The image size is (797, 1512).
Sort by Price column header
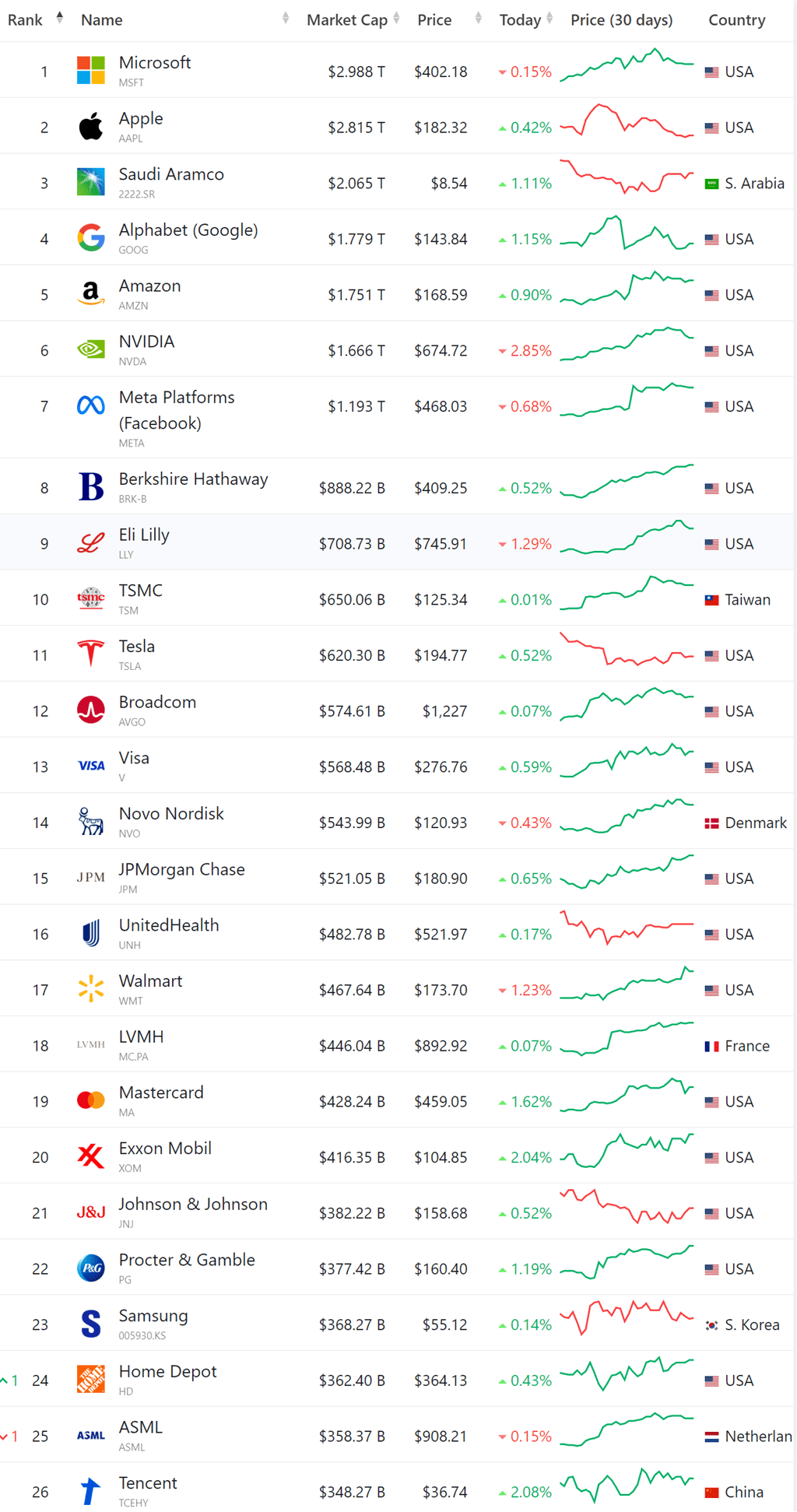(434, 20)
